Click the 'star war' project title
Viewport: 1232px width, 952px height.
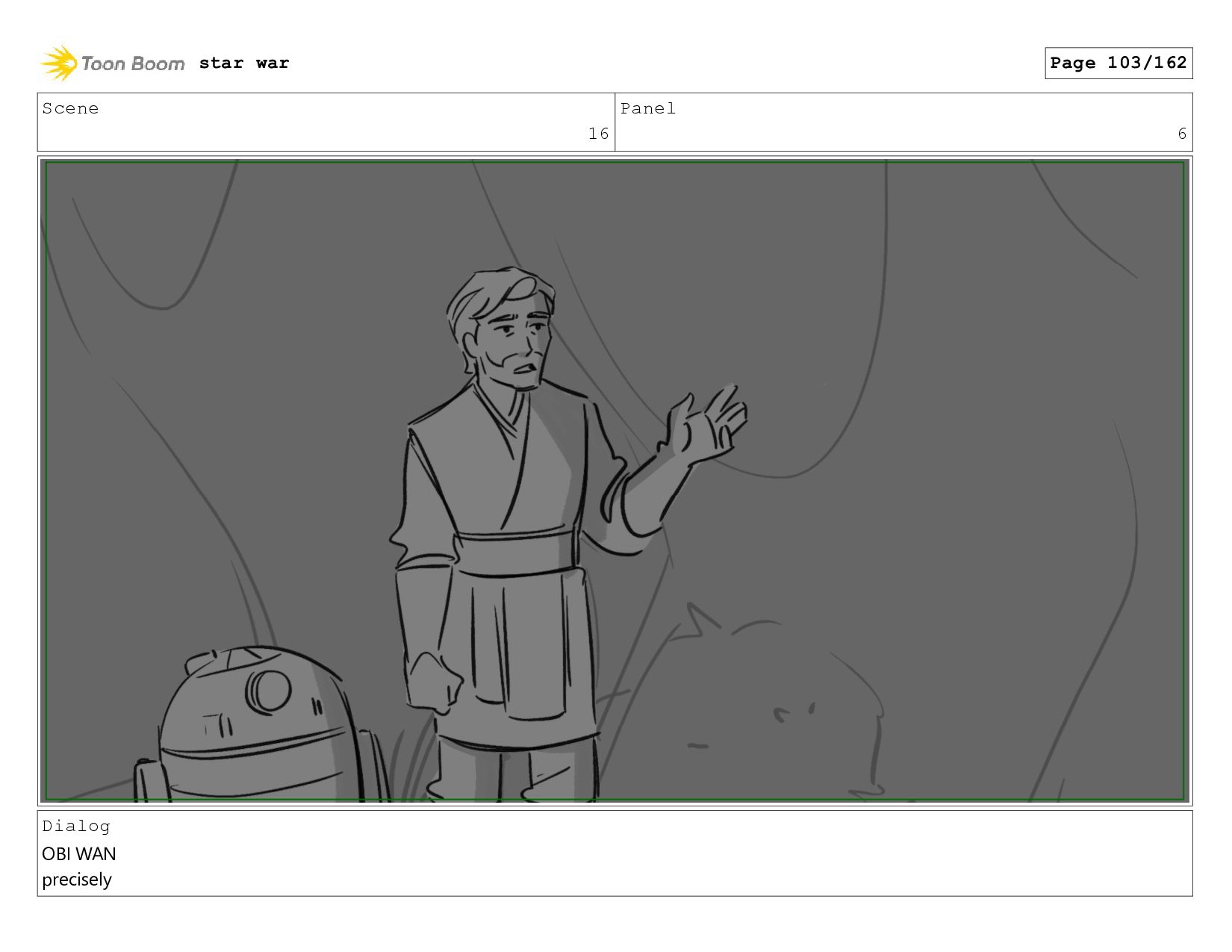(x=244, y=63)
